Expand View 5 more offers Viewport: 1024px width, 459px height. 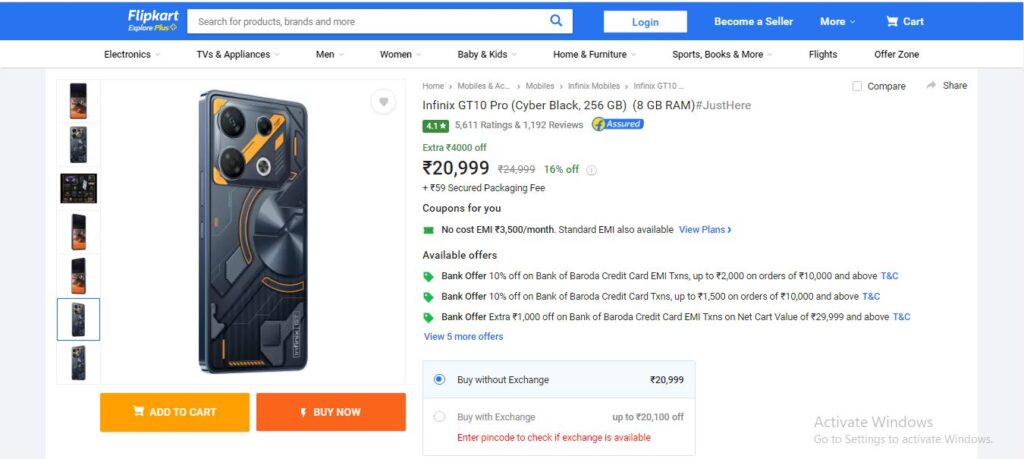(464, 337)
